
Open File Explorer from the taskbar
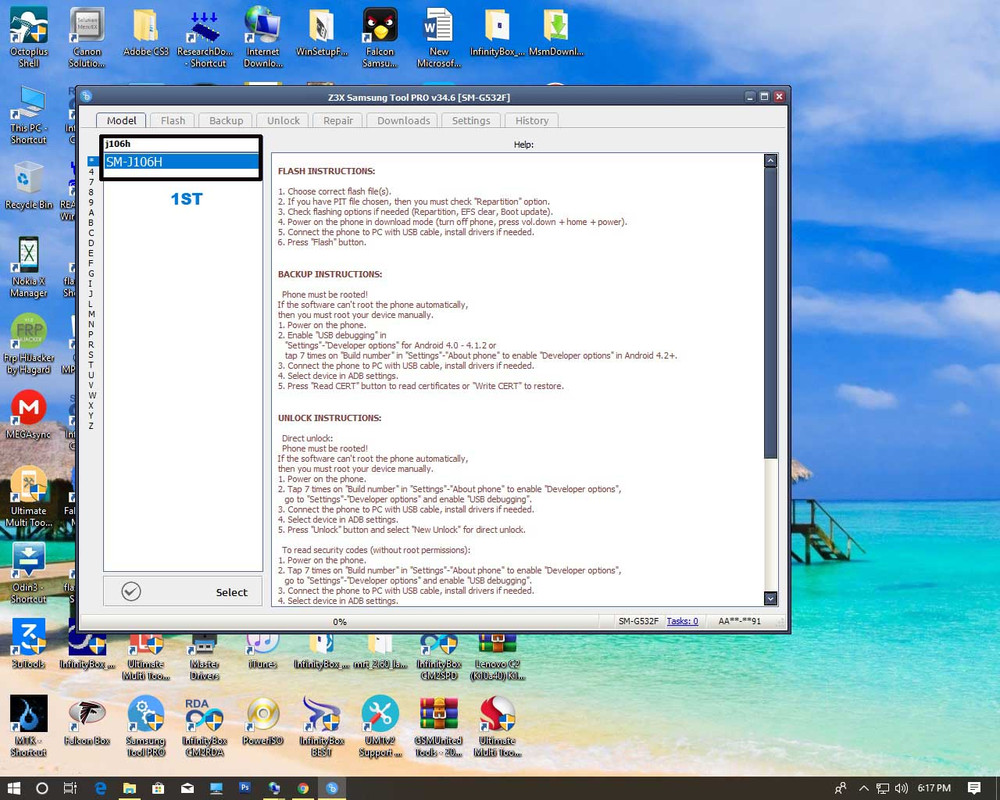[x=129, y=789]
